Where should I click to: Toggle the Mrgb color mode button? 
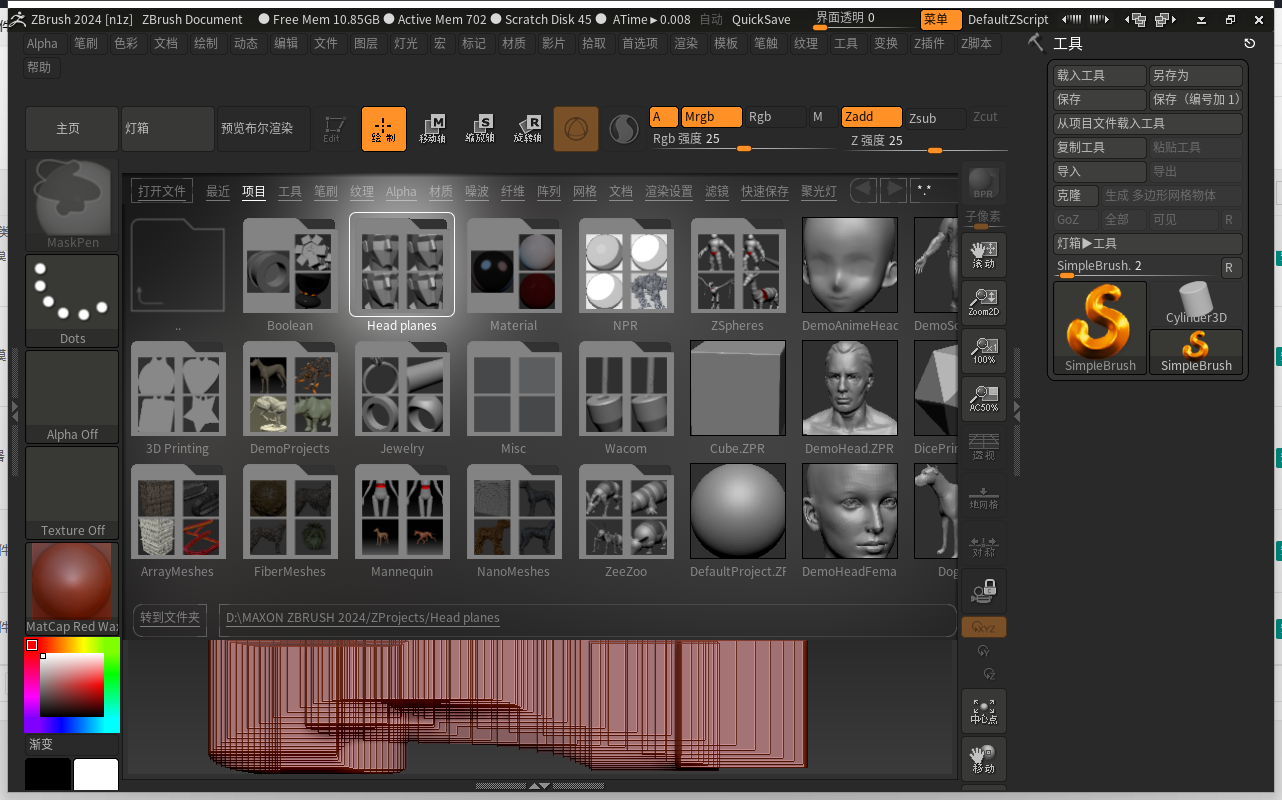click(x=711, y=117)
